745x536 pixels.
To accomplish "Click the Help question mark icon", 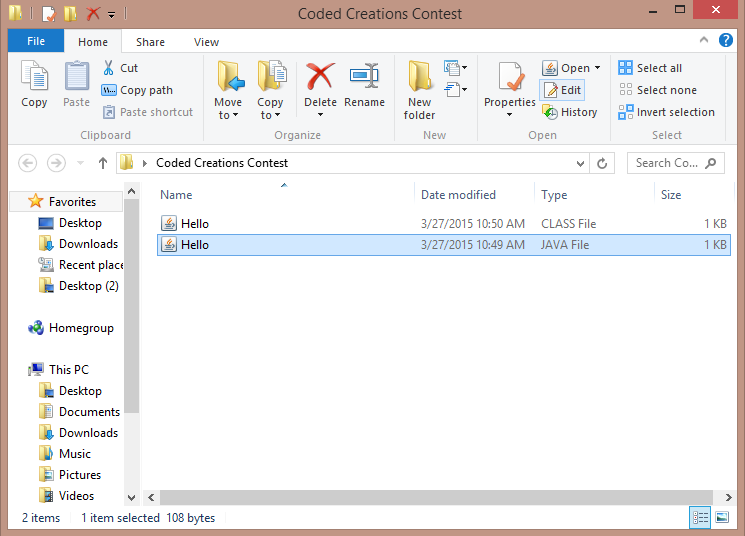I will [726, 40].
